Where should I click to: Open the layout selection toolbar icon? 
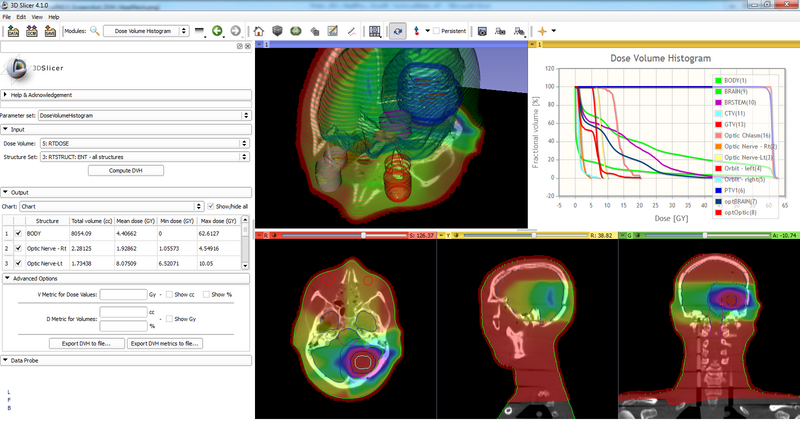[x=374, y=31]
